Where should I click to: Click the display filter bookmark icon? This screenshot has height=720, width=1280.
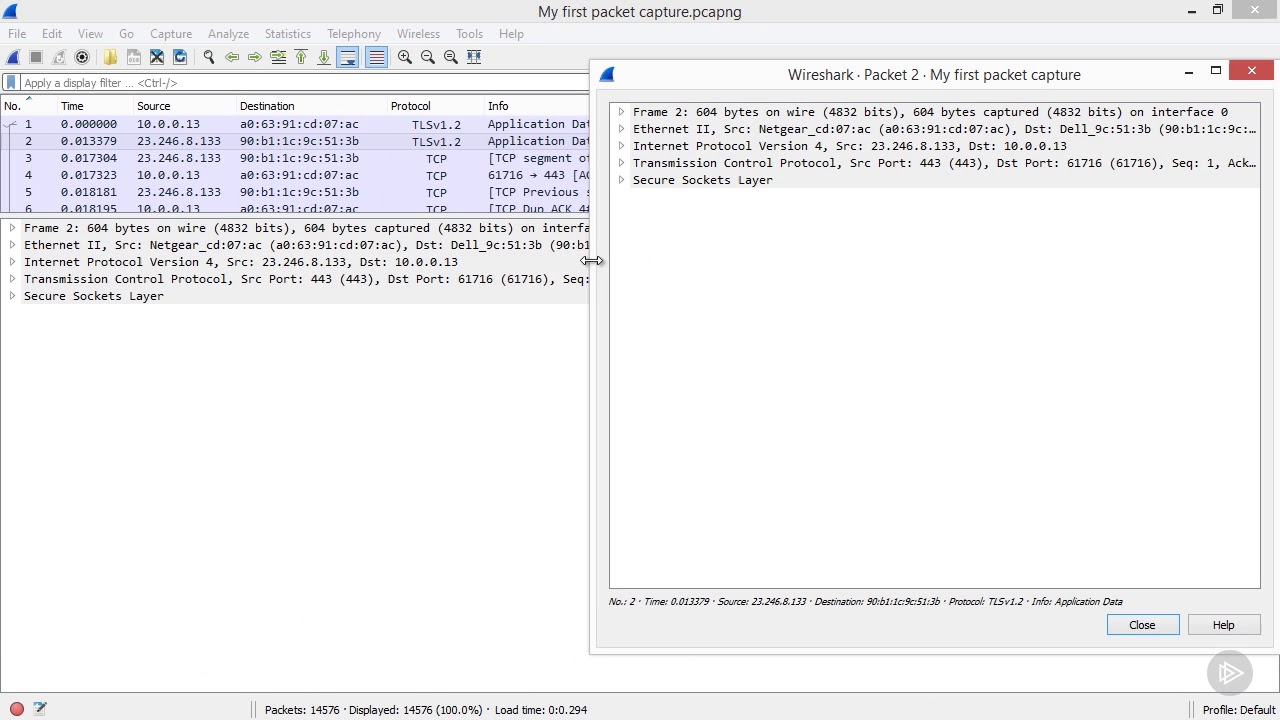click(x=11, y=83)
